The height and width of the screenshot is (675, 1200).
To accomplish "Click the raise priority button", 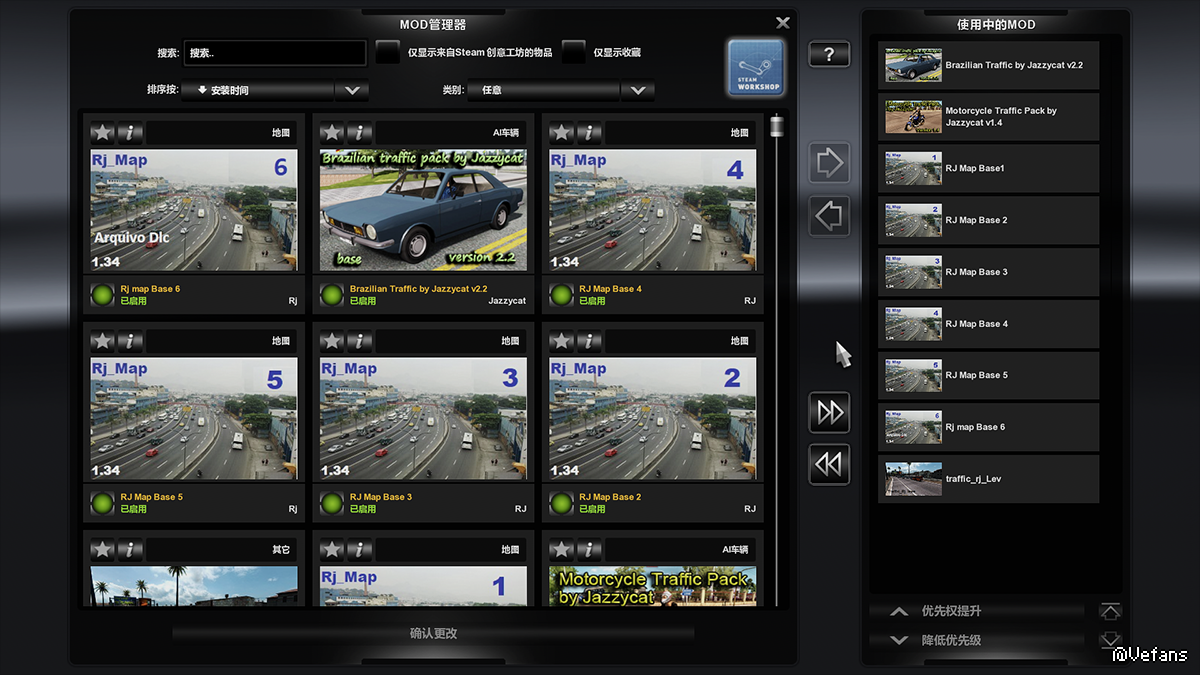I will click(976, 611).
